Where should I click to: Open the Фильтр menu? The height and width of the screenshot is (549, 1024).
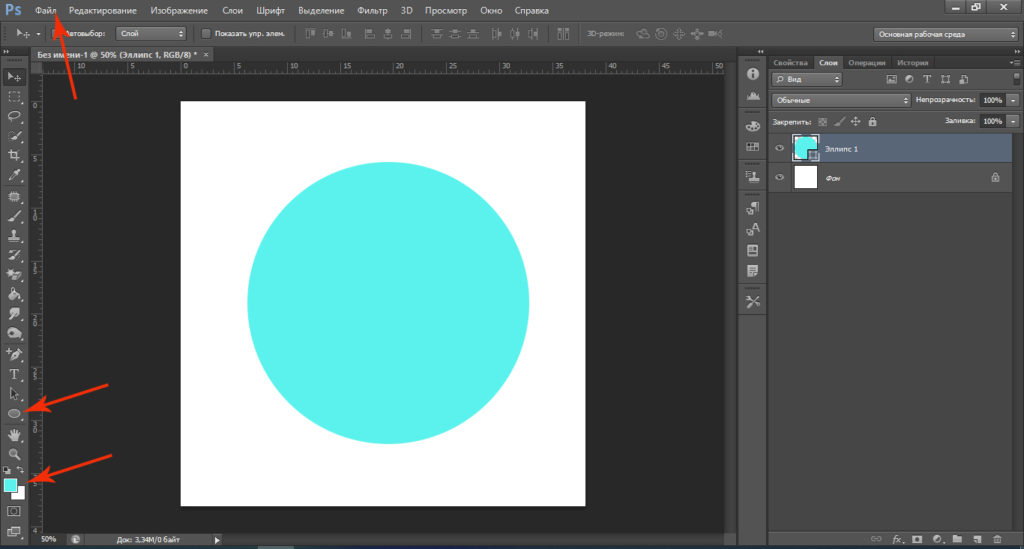(x=372, y=10)
